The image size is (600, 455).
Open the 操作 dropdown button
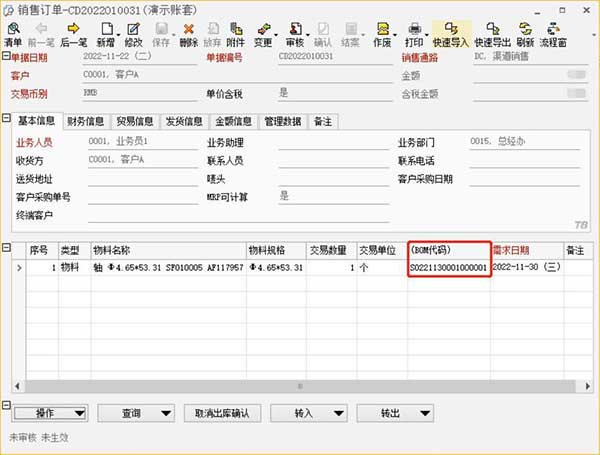coord(50,413)
